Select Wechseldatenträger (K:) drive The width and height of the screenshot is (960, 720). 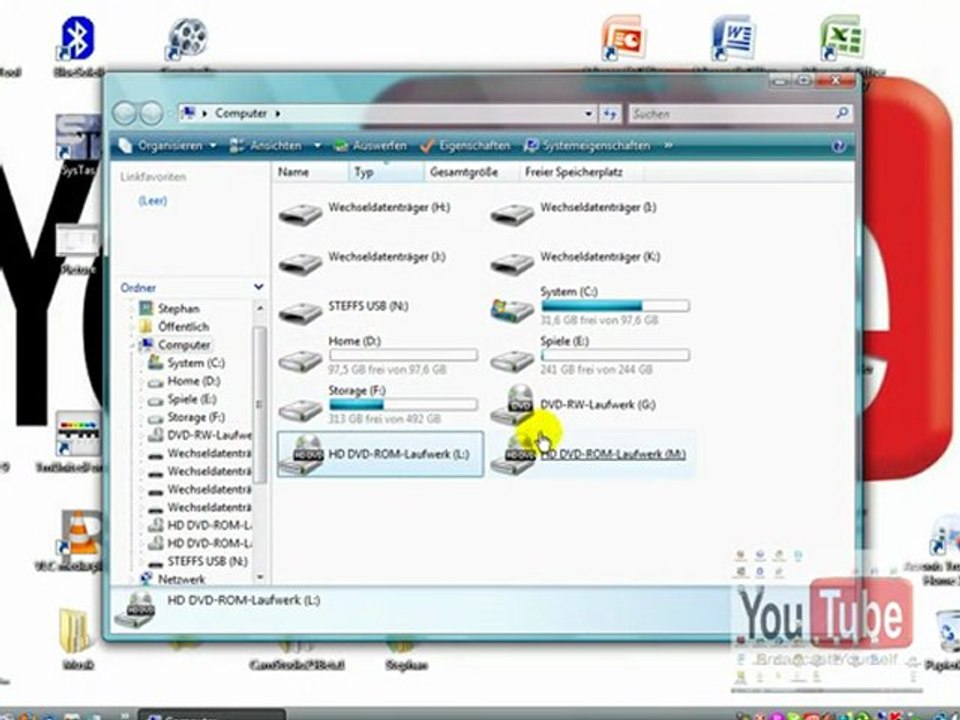(576, 264)
